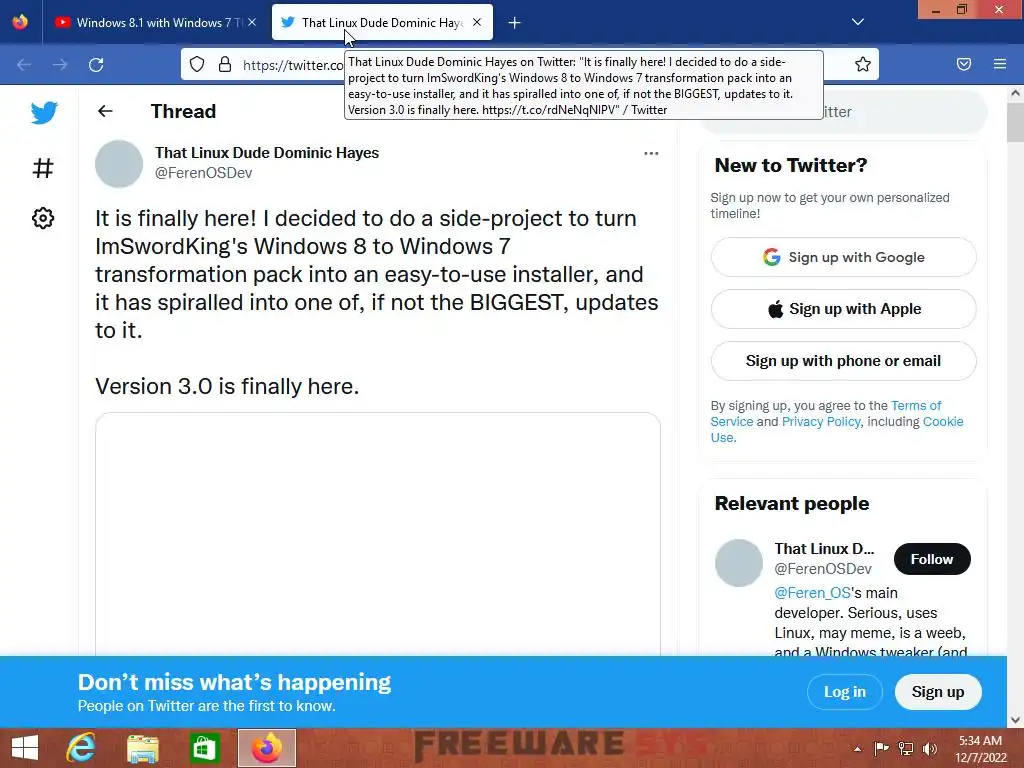Click the Twitter address bar URL
The width and height of the screenshot is (1024, 768).
(293, 65)
